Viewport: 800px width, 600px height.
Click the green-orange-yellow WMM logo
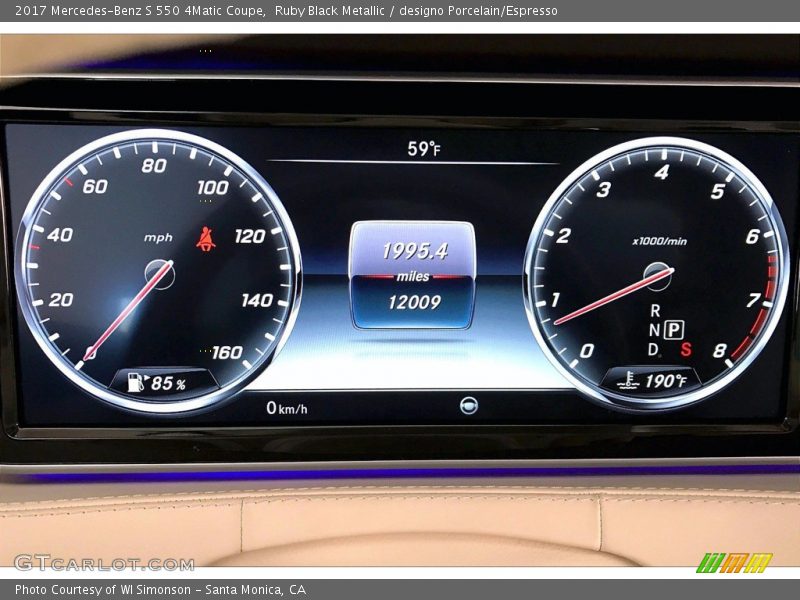(735, 563)
